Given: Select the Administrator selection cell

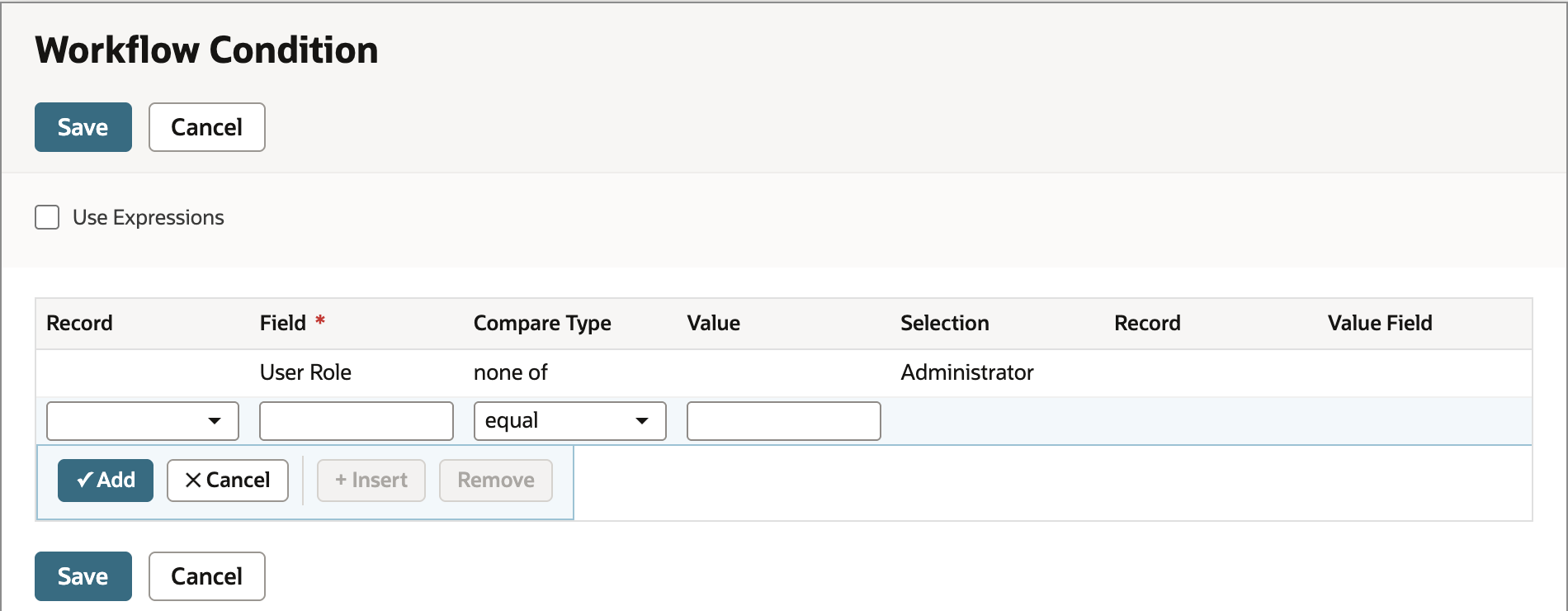Looking at the screenshot, I should tap(967, 372).
